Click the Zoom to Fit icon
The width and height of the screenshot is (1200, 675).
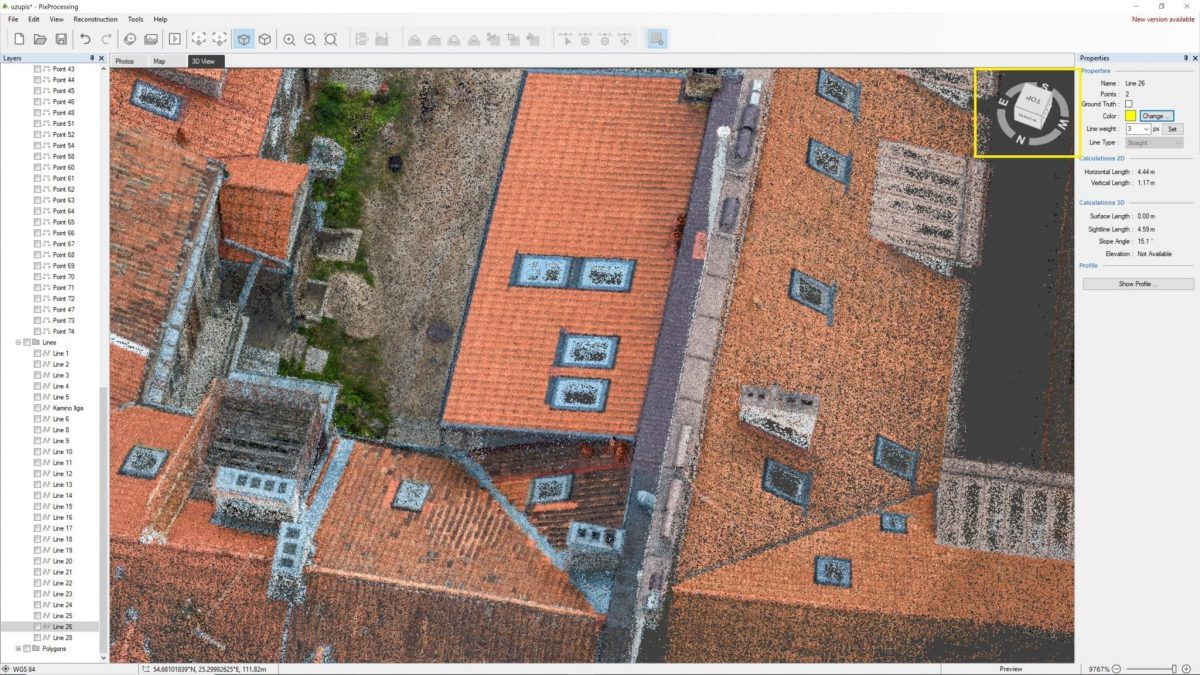point(331,40)
